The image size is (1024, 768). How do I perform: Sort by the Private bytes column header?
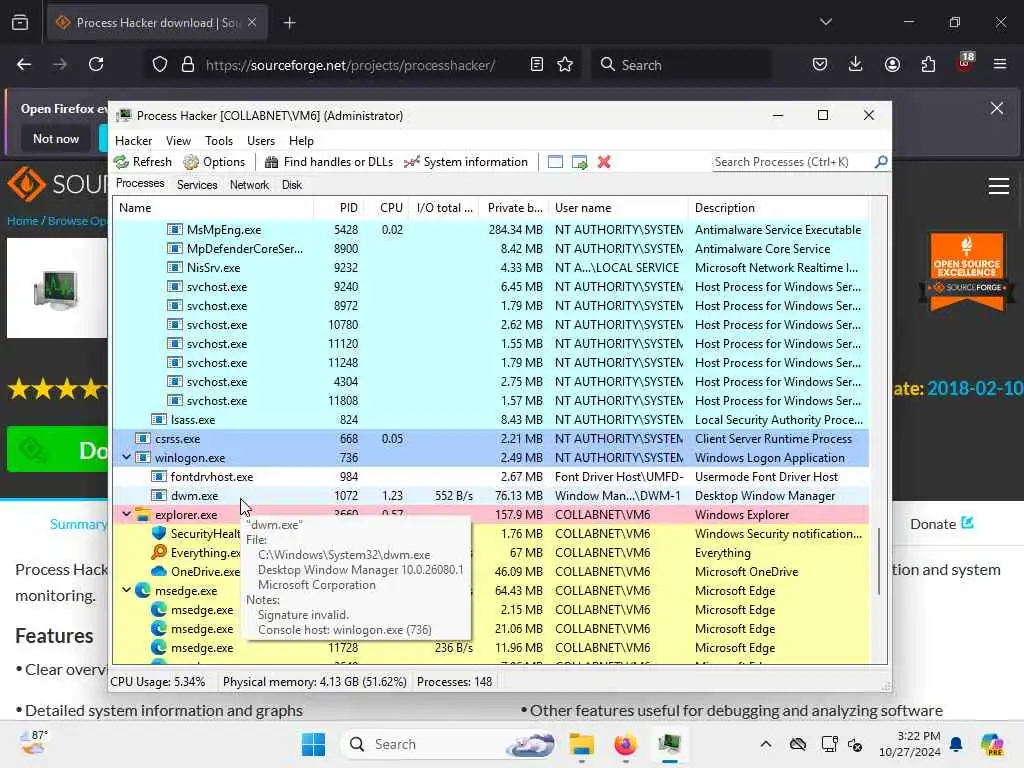click(x=515, y=208)
